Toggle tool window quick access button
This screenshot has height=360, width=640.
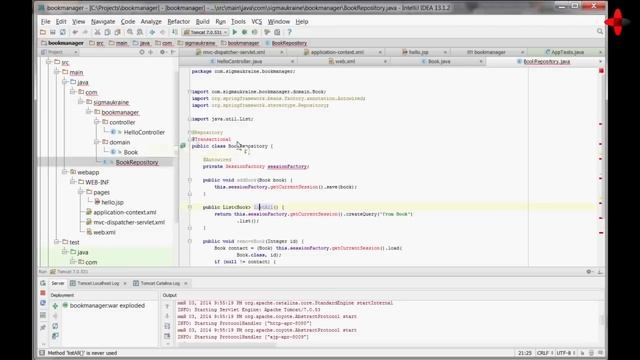(x=42, y=353)
